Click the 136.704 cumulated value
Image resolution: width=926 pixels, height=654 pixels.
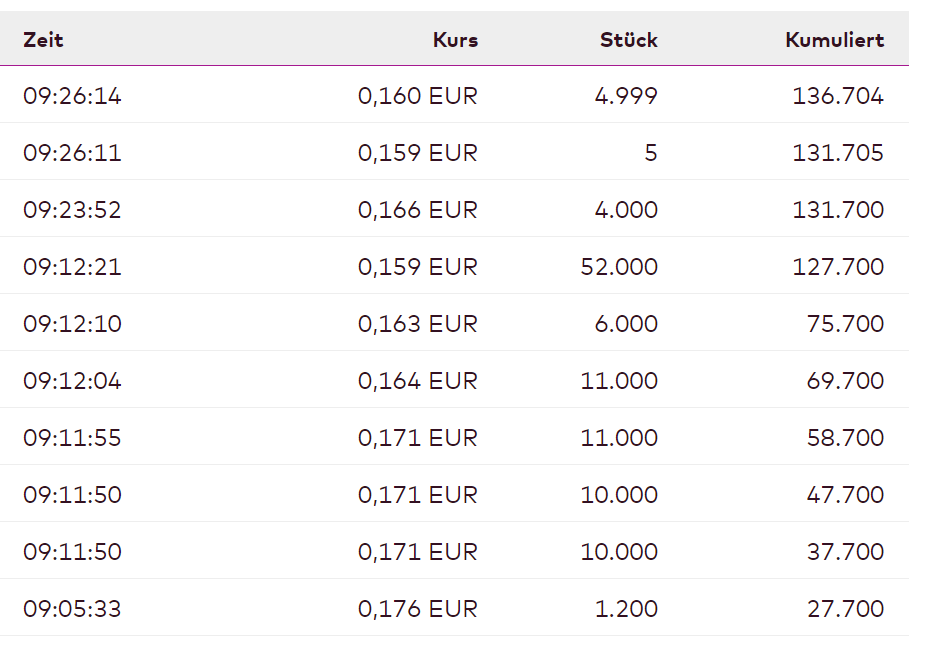tap(838, 96)
